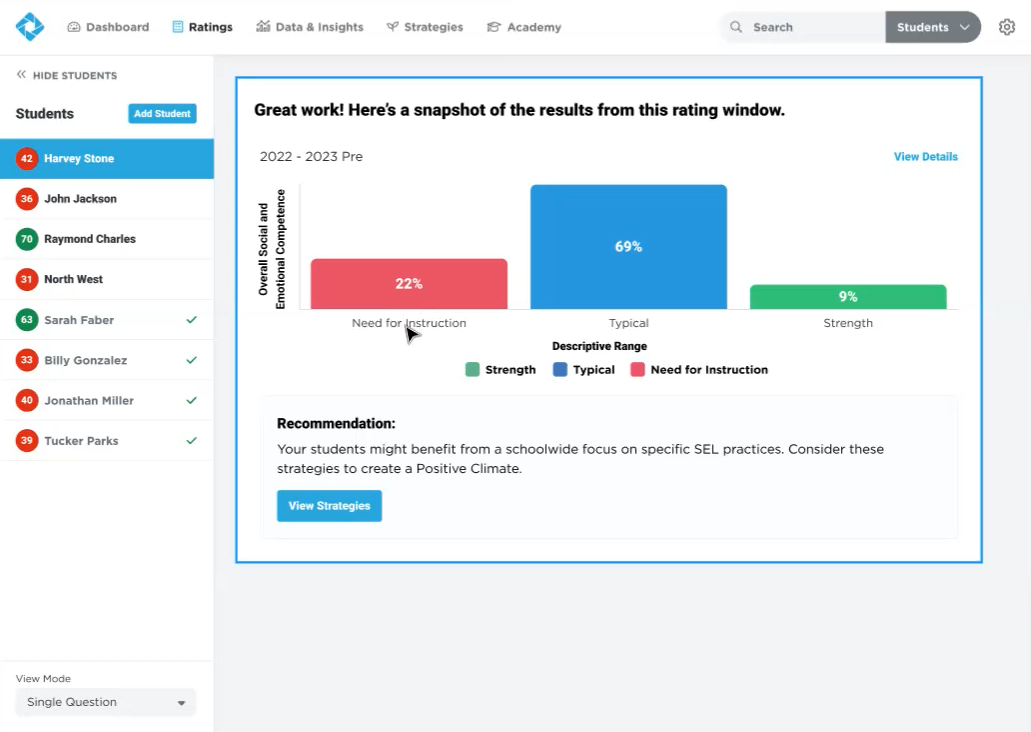Click the search magnifier icon

click(x=736, y=27)
